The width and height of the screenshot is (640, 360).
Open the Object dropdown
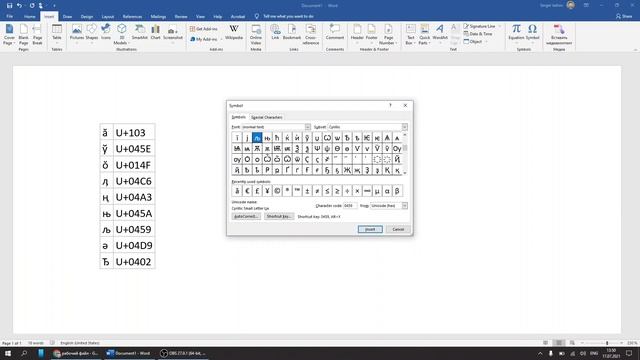click(x=486, y=42)
